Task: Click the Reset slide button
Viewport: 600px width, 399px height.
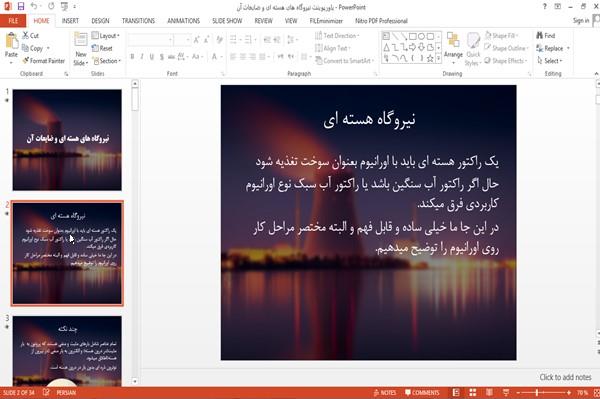Action: 102,48
